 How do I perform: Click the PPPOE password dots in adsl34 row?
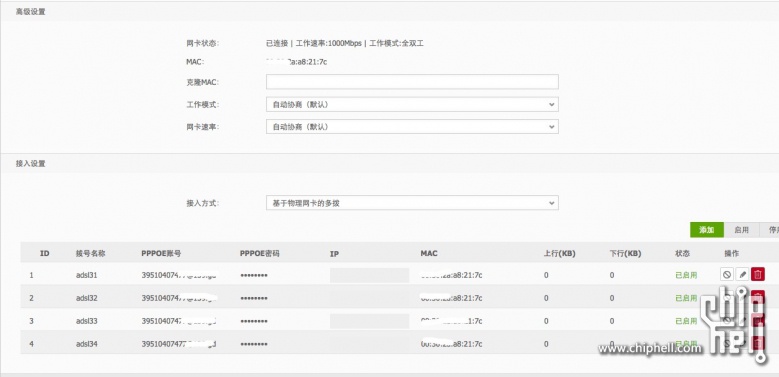[254, 344]
